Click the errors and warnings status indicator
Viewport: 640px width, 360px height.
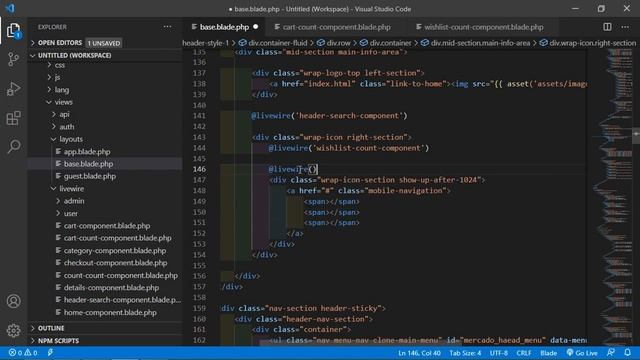23,353
